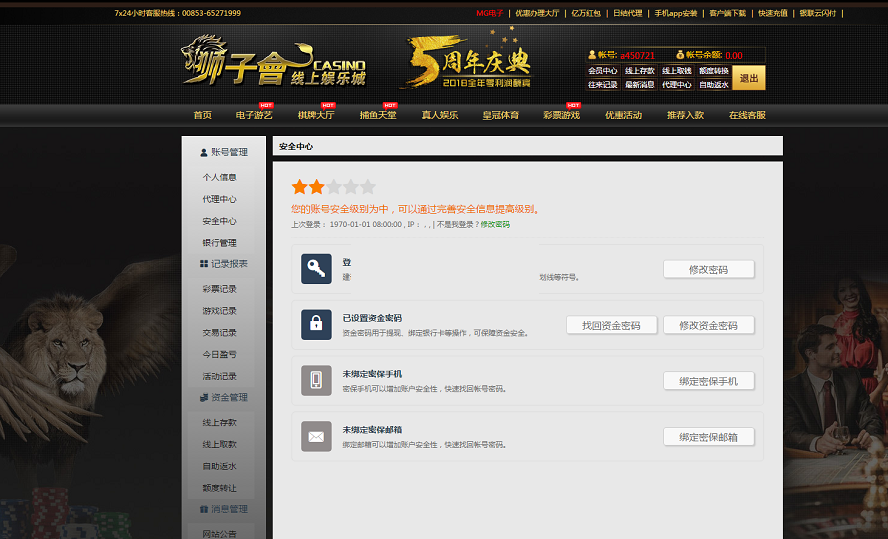
Task: Click the 5周年庆典 anniversary banner
Action: pos(467,62)
